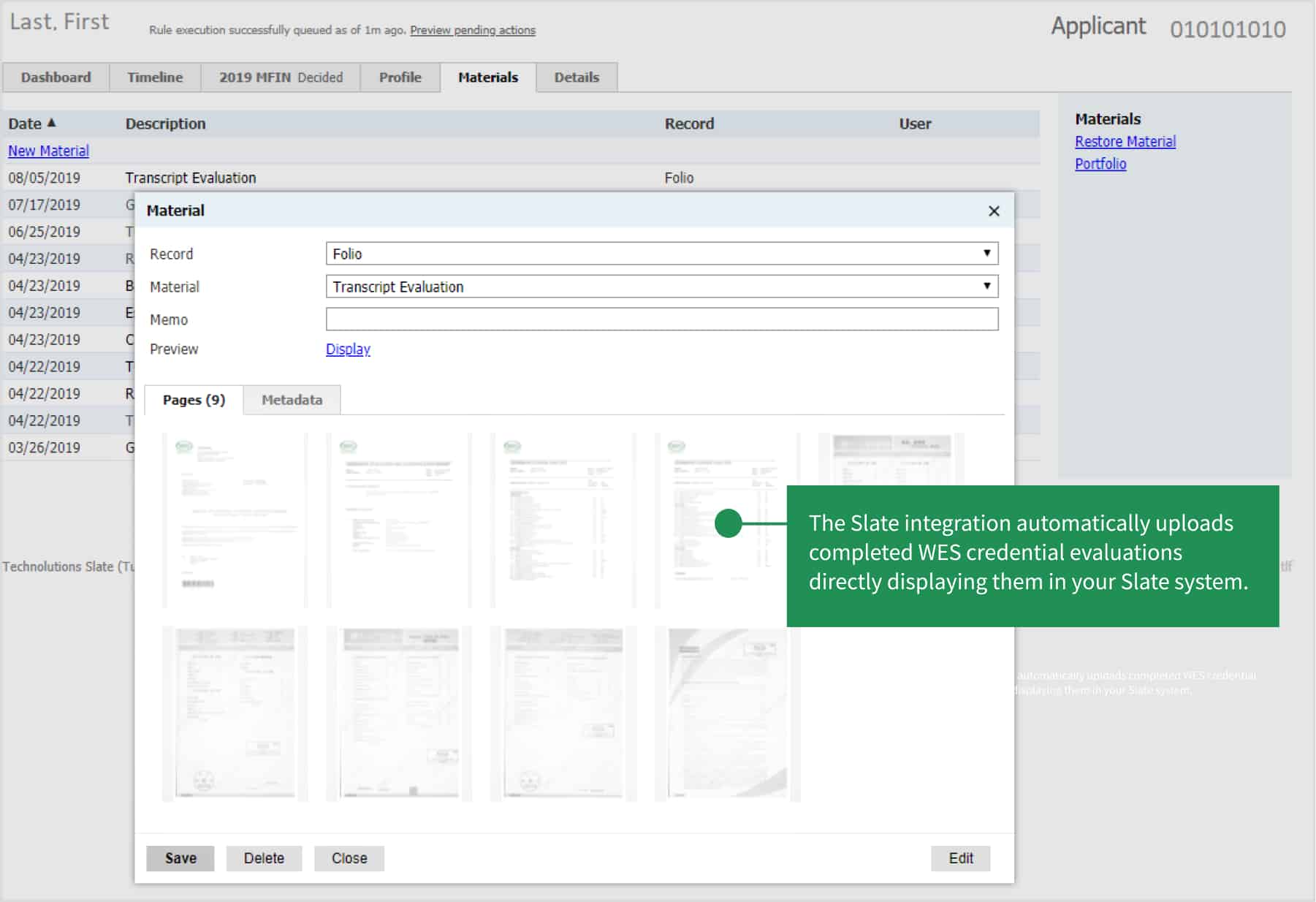Click the New Material link
Screen dimensions: 1316x902
coord(48,151)
